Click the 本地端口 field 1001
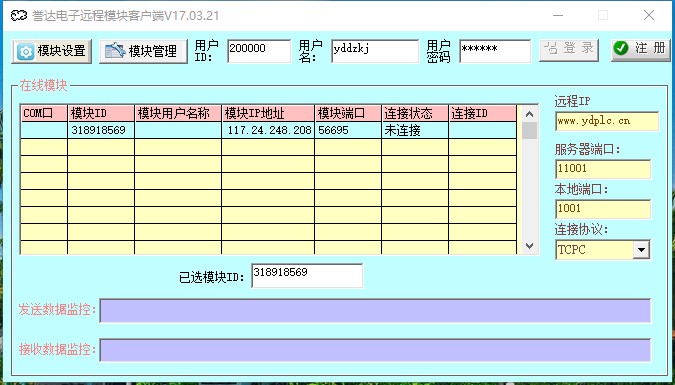This screenshot has width=675, height=385. click(603, 209)
